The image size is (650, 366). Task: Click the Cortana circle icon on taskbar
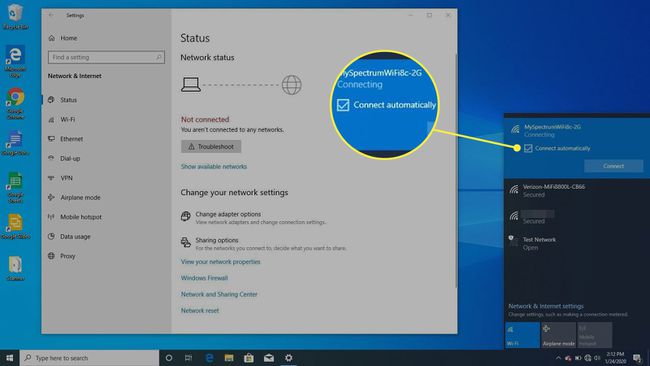point(169,358)
